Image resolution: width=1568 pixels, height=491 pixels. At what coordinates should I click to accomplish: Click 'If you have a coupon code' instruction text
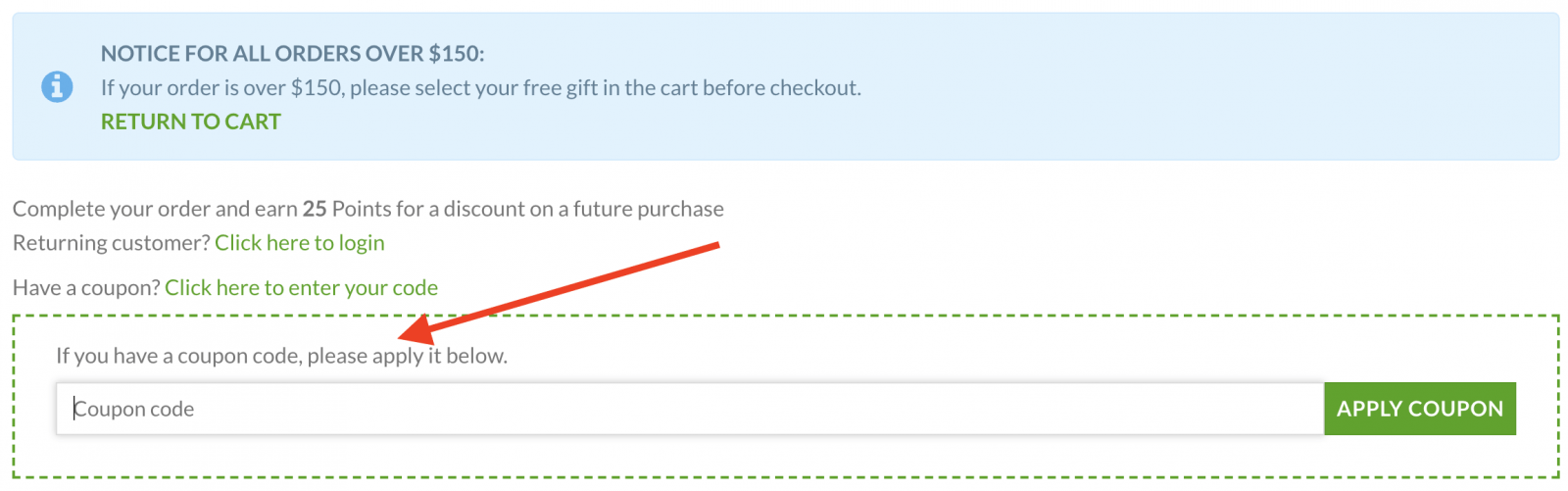tap(178, 356)
